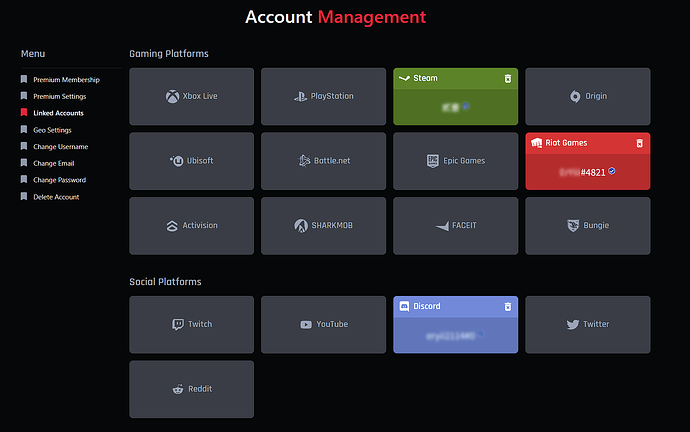The image size is (690, 432).
Task: Click the Reddit alien icon
Action: [178, 389]
